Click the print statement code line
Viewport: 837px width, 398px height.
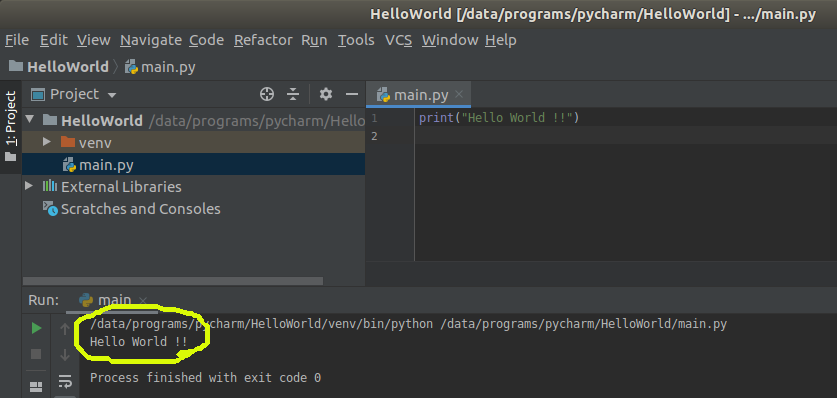(499, 117)
